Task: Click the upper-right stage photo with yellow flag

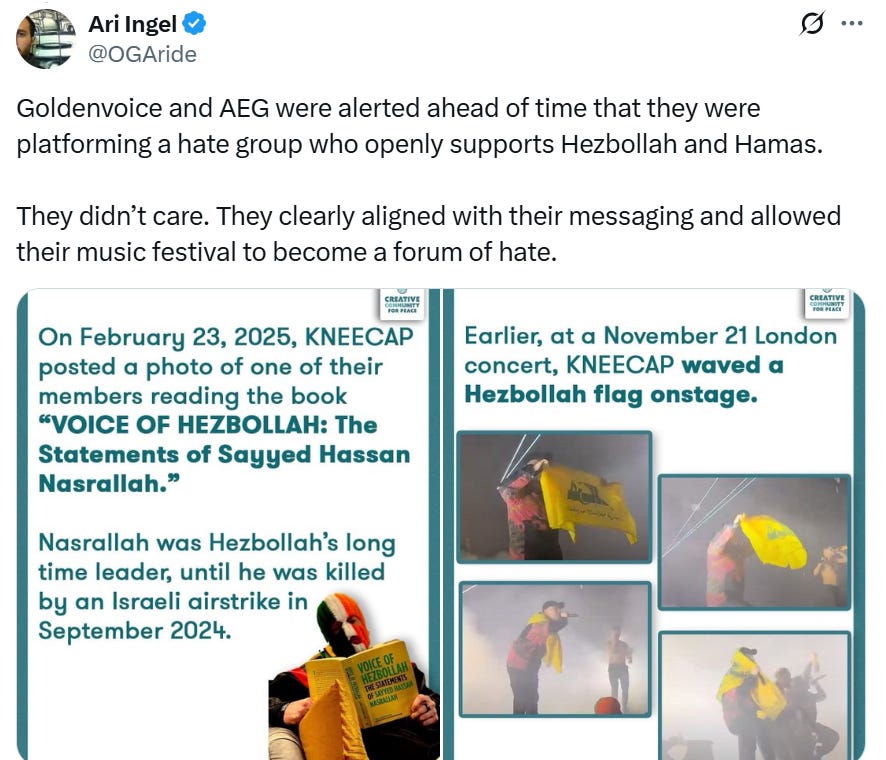Action: tap(754, 542)
